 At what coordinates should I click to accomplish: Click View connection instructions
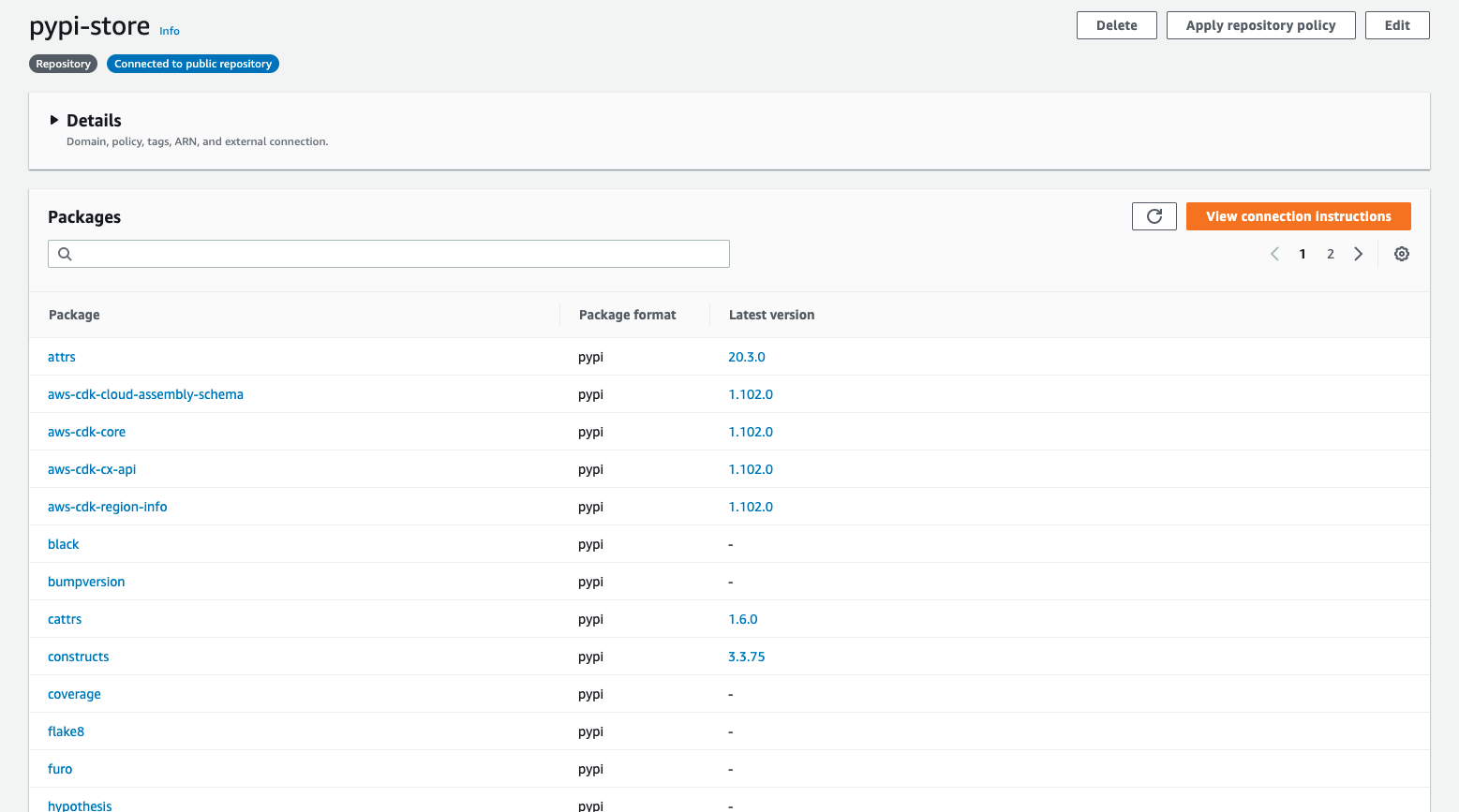click(1298, 216)
